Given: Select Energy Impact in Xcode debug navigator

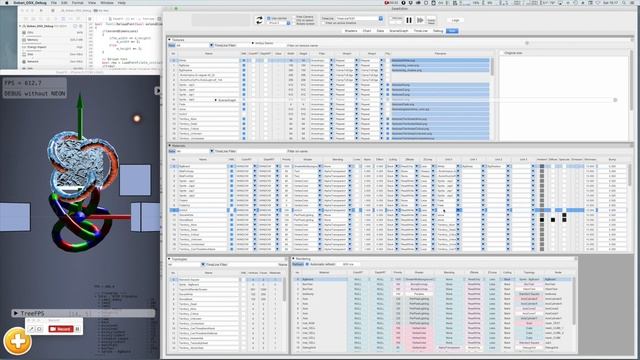Looking at the screenshot, I should pyautogui.click(x=53, y=47).
